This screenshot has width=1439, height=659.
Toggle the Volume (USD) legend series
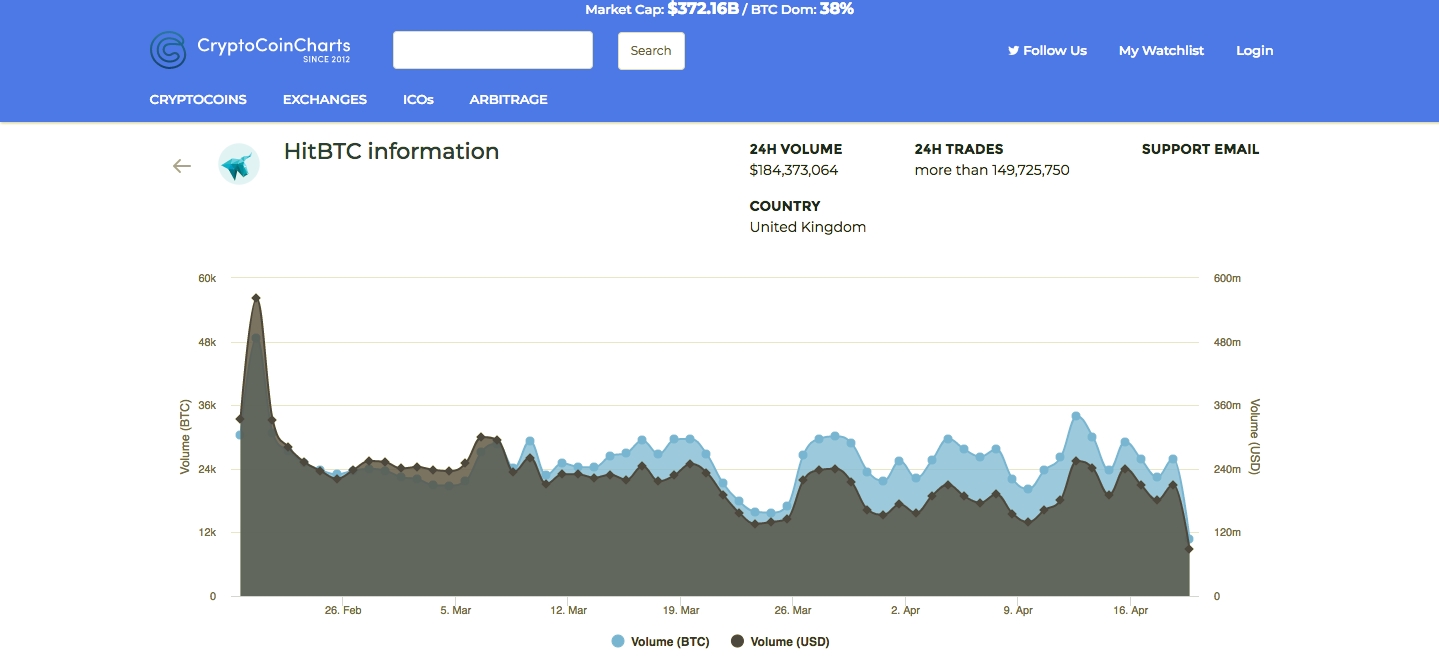coord(780,642)
